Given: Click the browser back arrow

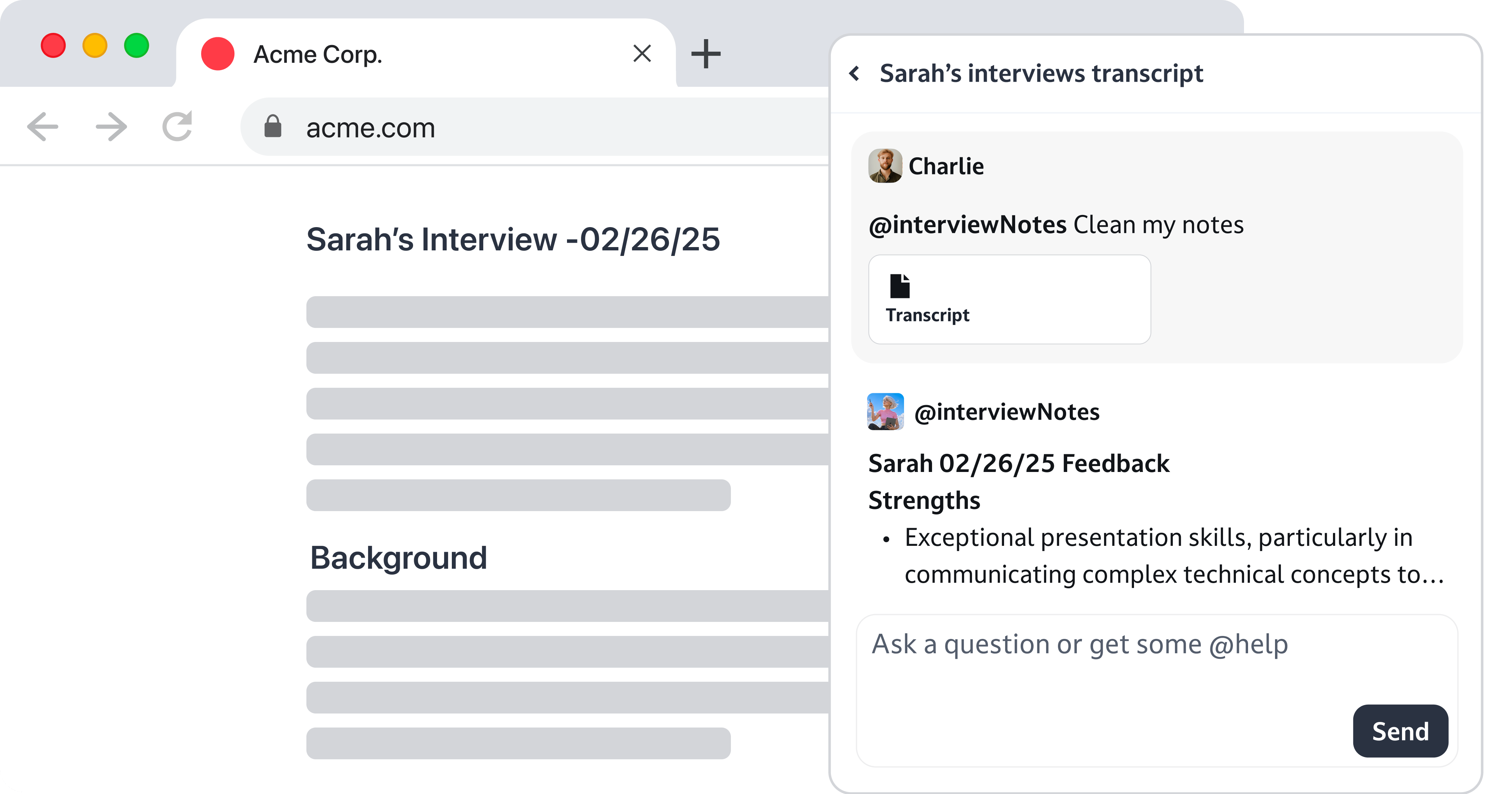Looking at the screenshot, I should point(43,126).
